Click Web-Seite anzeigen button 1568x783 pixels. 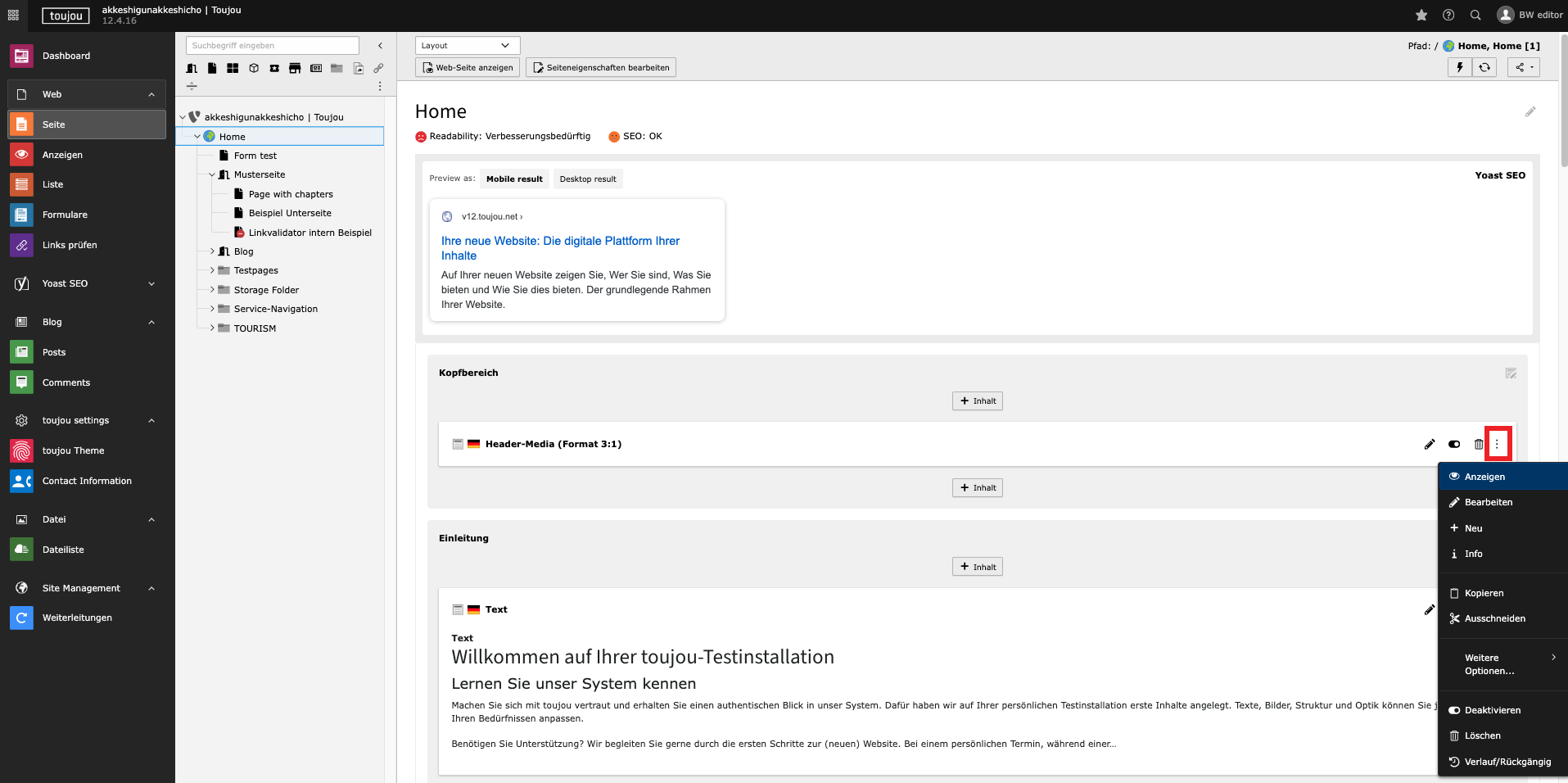(468, 68)
